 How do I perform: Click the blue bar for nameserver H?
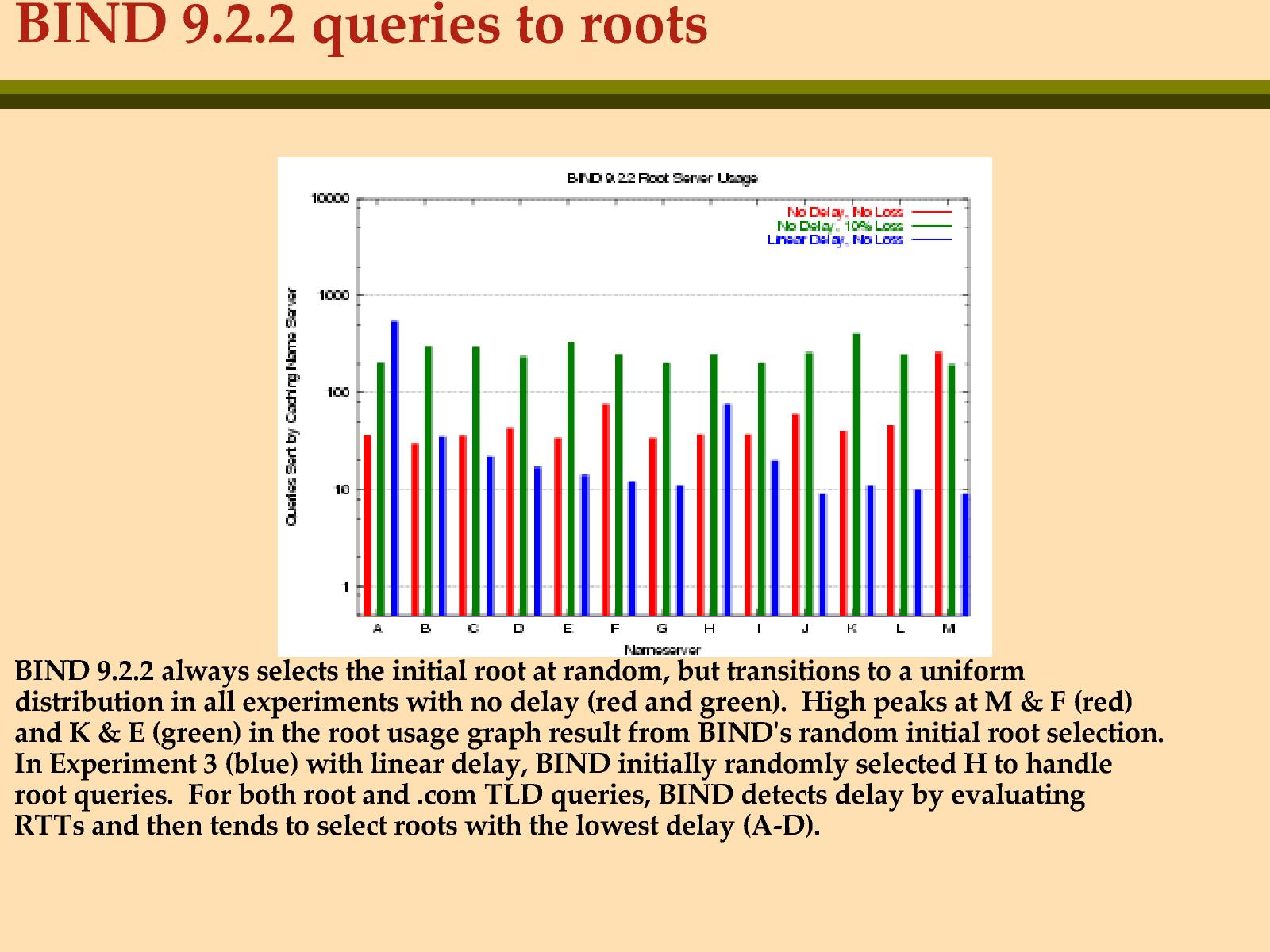[727, 509]
